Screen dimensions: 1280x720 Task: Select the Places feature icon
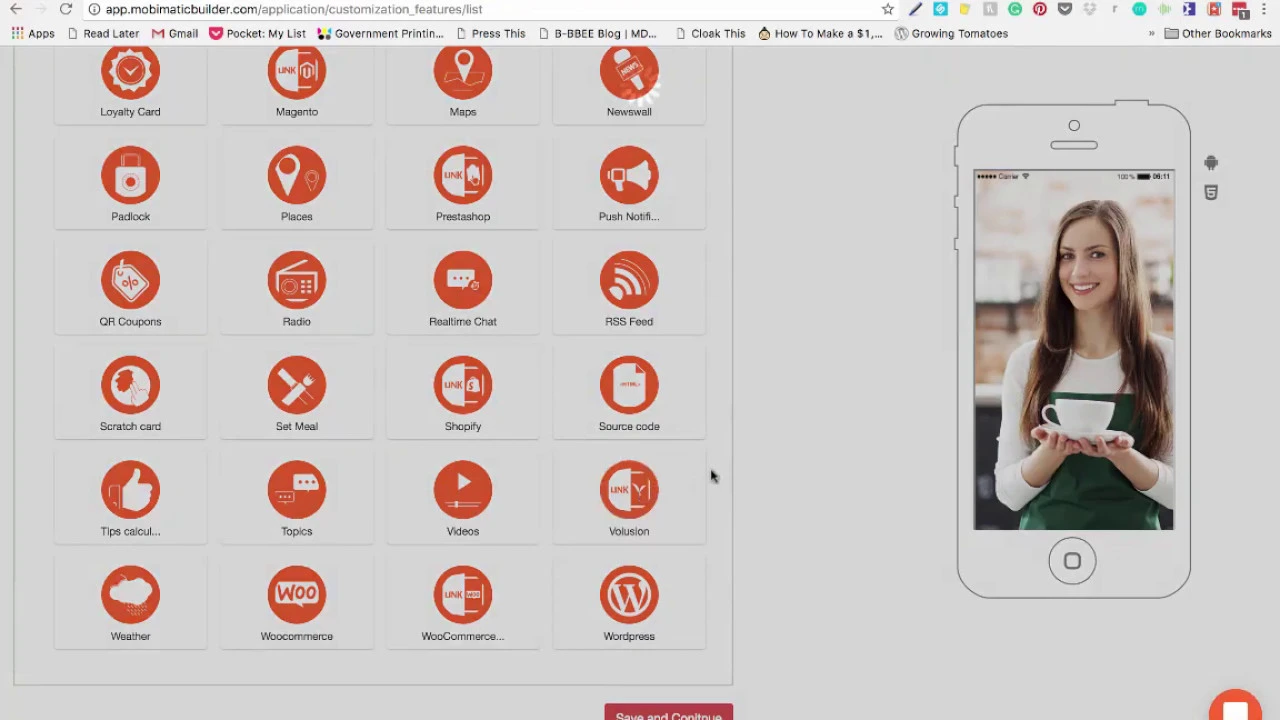tap(297, 176)
